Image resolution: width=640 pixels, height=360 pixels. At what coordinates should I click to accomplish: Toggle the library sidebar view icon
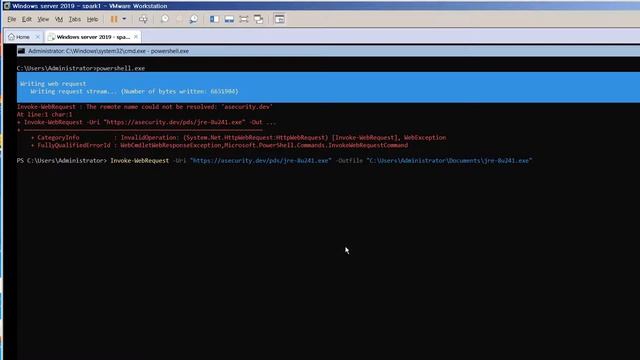point(214,19)
